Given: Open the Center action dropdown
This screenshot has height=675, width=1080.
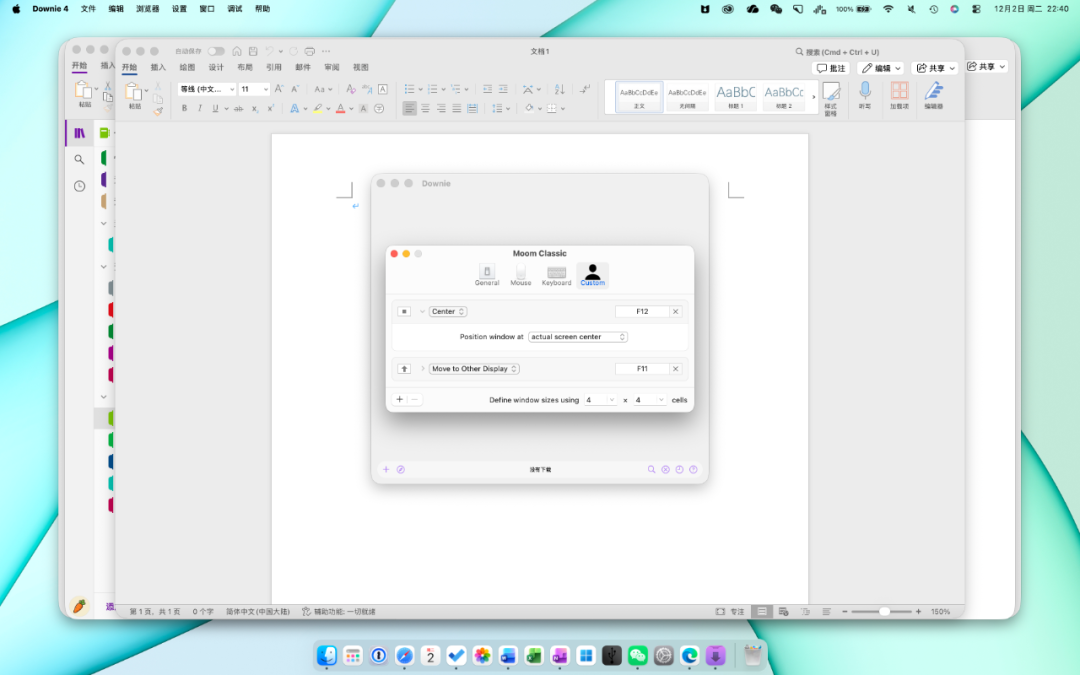Looking at the screenshot, I should pos(448,312).
